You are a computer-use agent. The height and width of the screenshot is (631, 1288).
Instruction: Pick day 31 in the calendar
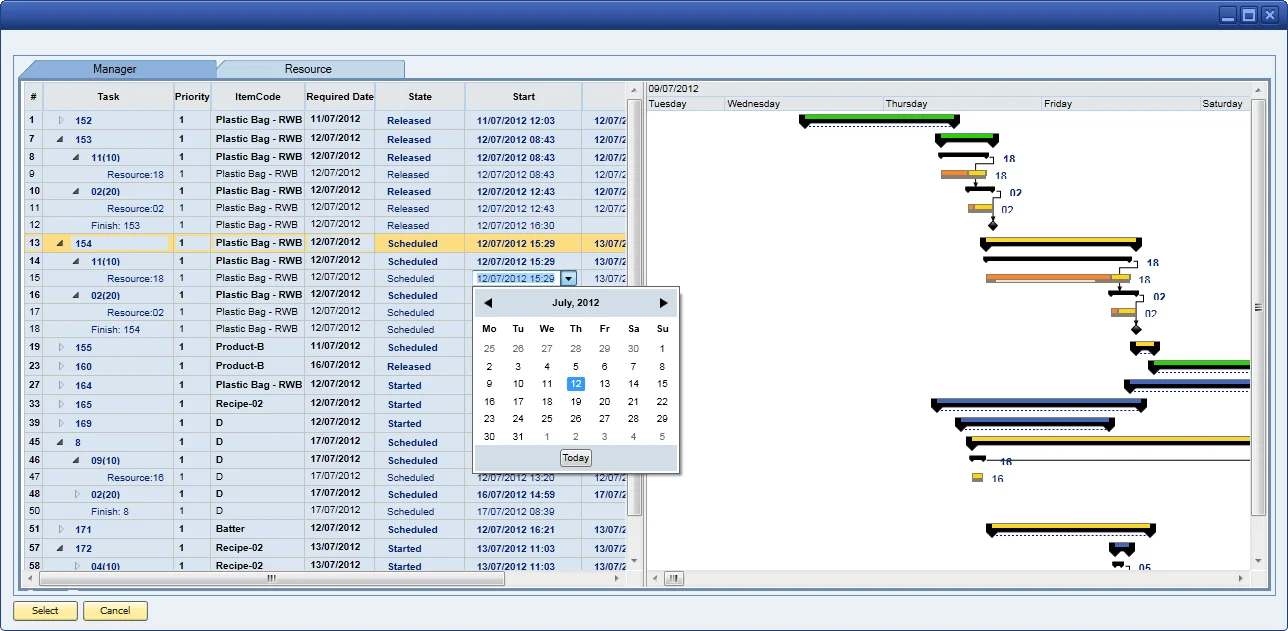click(518, 436)
